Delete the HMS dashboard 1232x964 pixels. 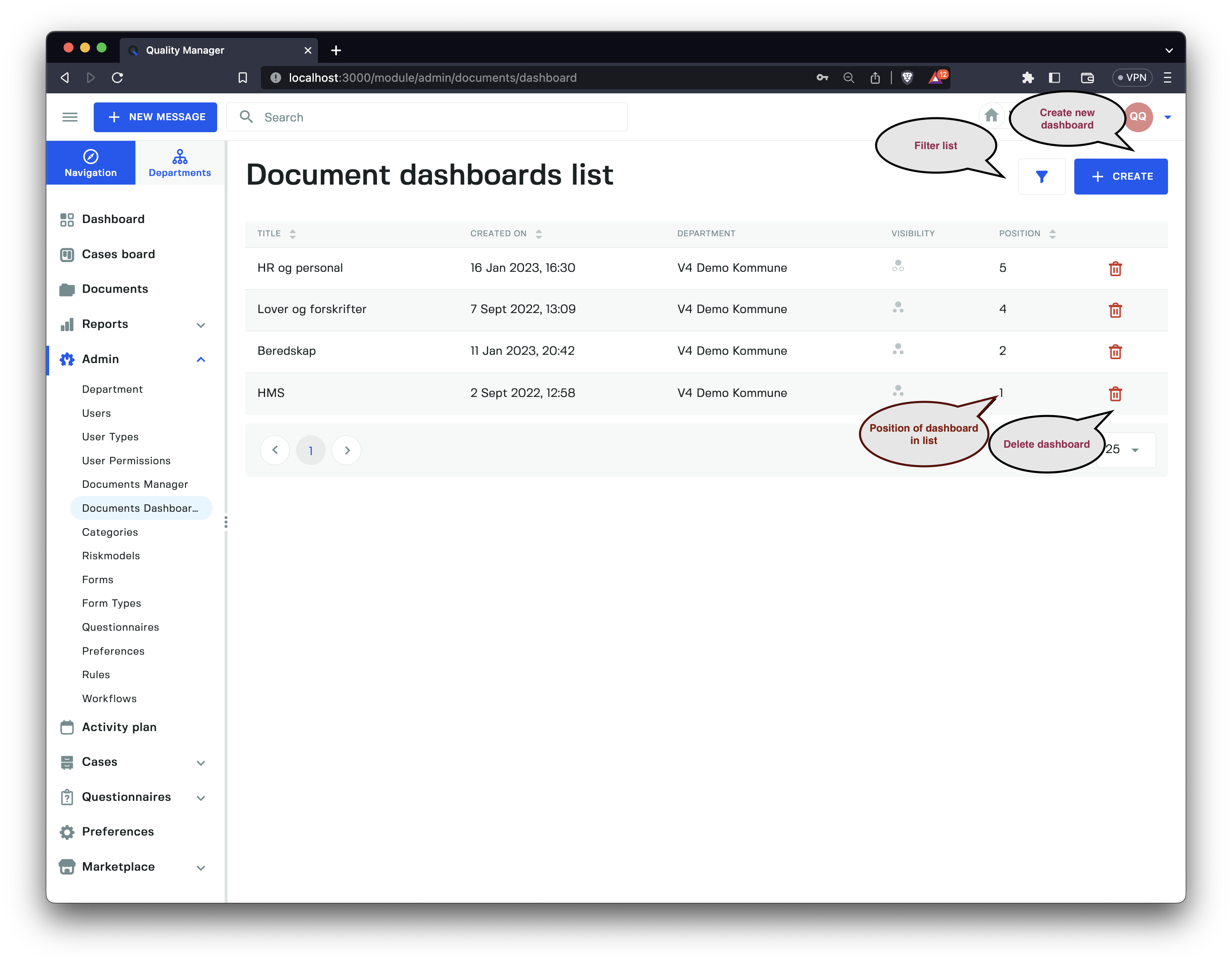click(1115, 394)
